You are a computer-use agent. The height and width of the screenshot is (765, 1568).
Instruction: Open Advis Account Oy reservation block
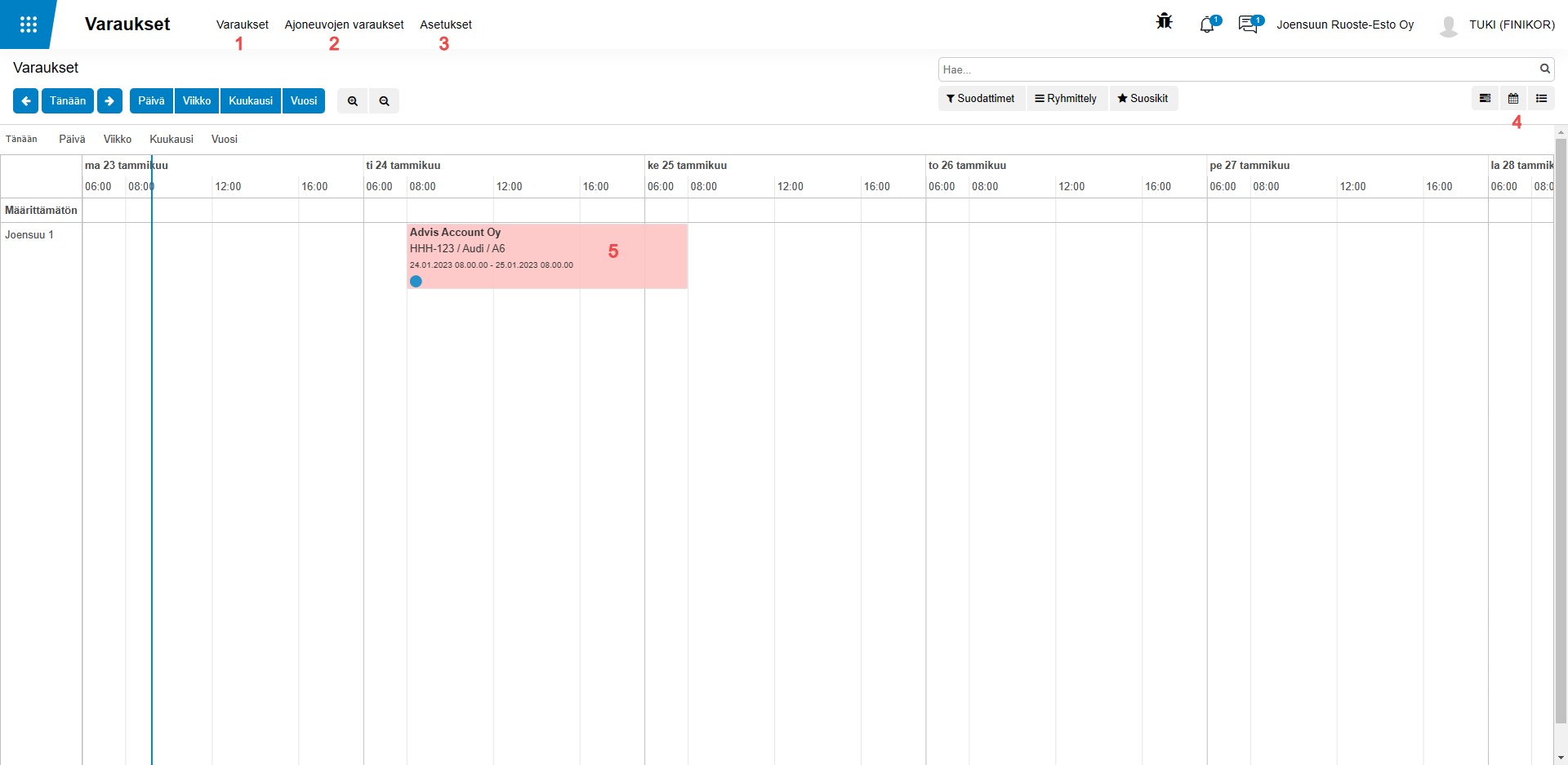pos(547,256)
